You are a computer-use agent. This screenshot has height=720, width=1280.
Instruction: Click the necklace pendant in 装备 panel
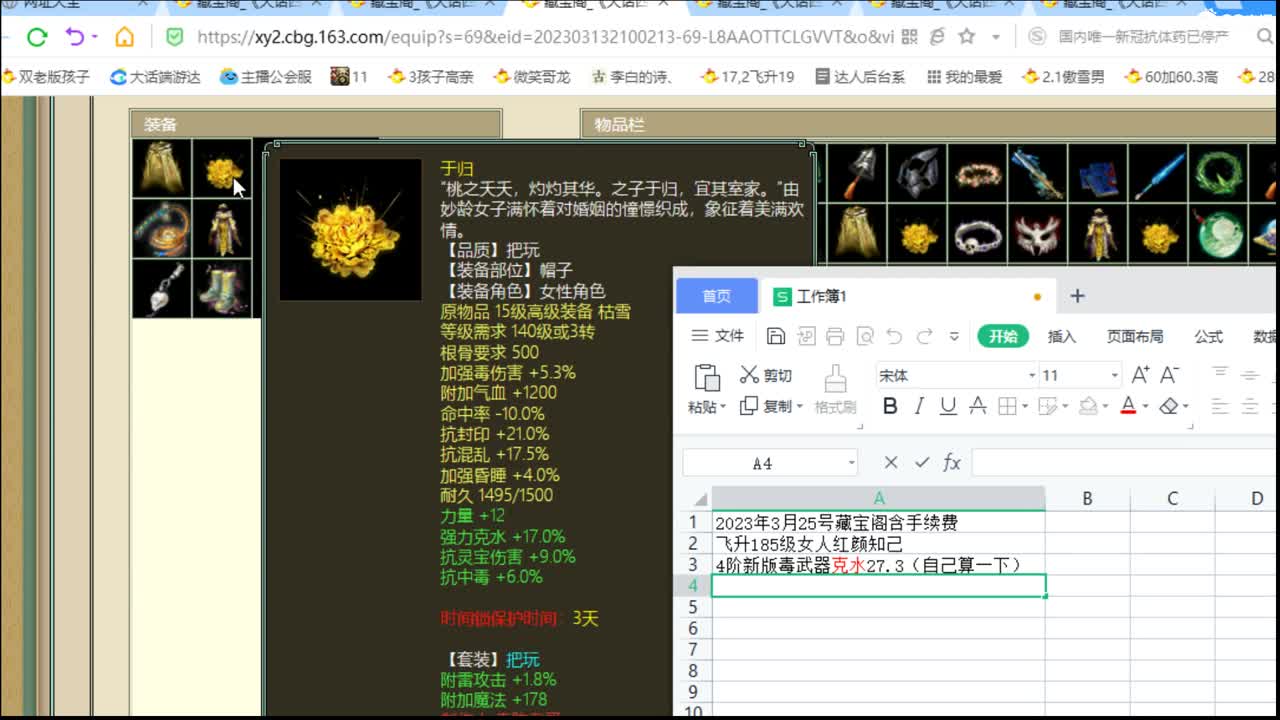(162, 289)
